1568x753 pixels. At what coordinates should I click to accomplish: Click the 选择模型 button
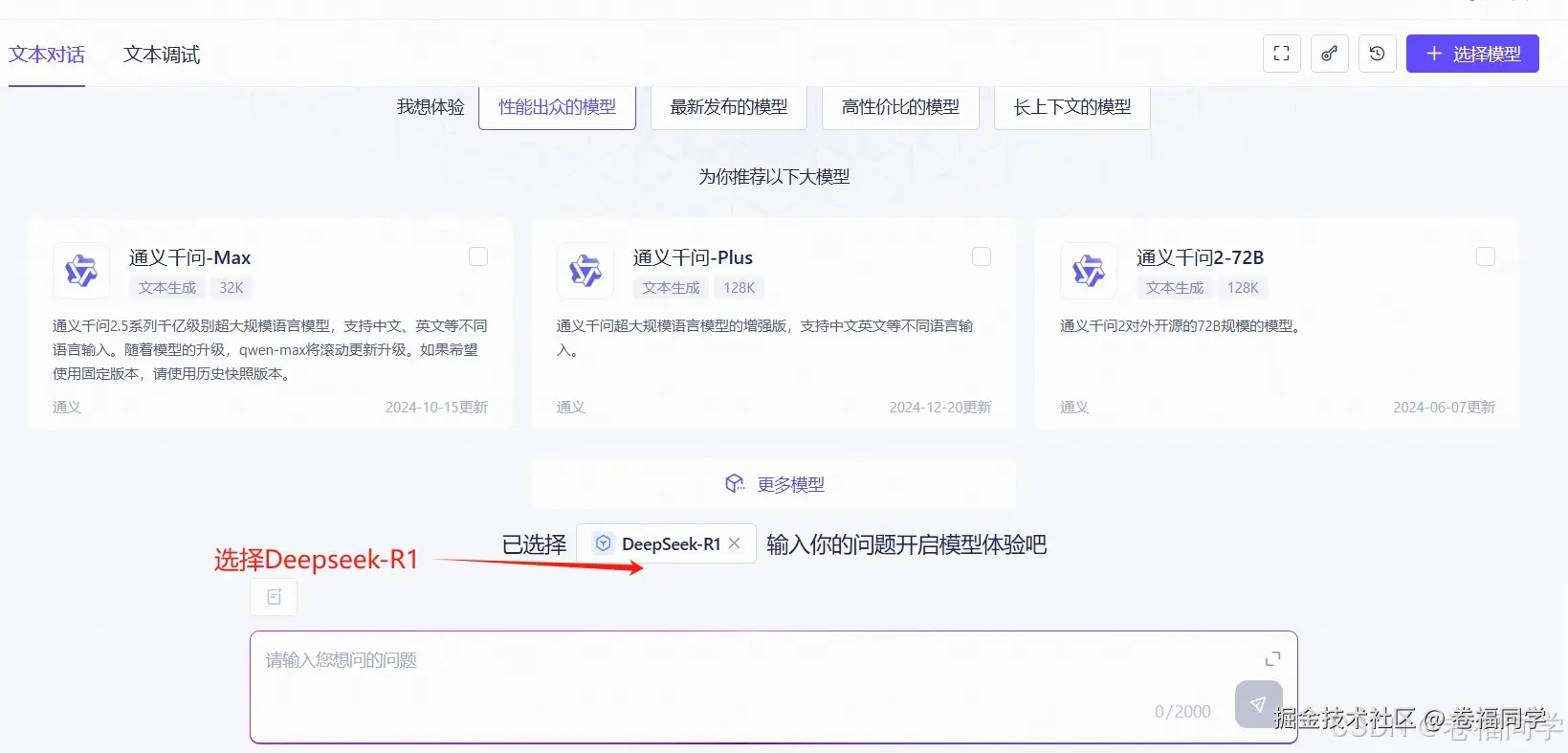(x=1472, y=54)
